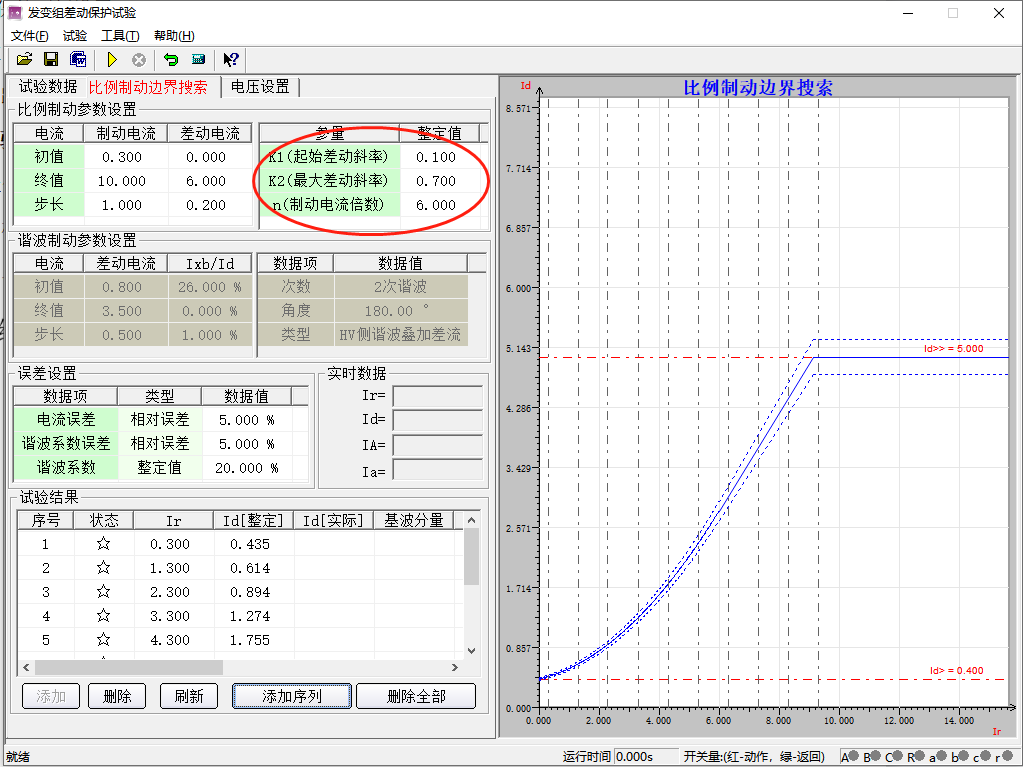This screenshot has width=1023, height=767.
Task: Select the K1 起始差动斜率 value cell 0.100
Action: point(437,157)
